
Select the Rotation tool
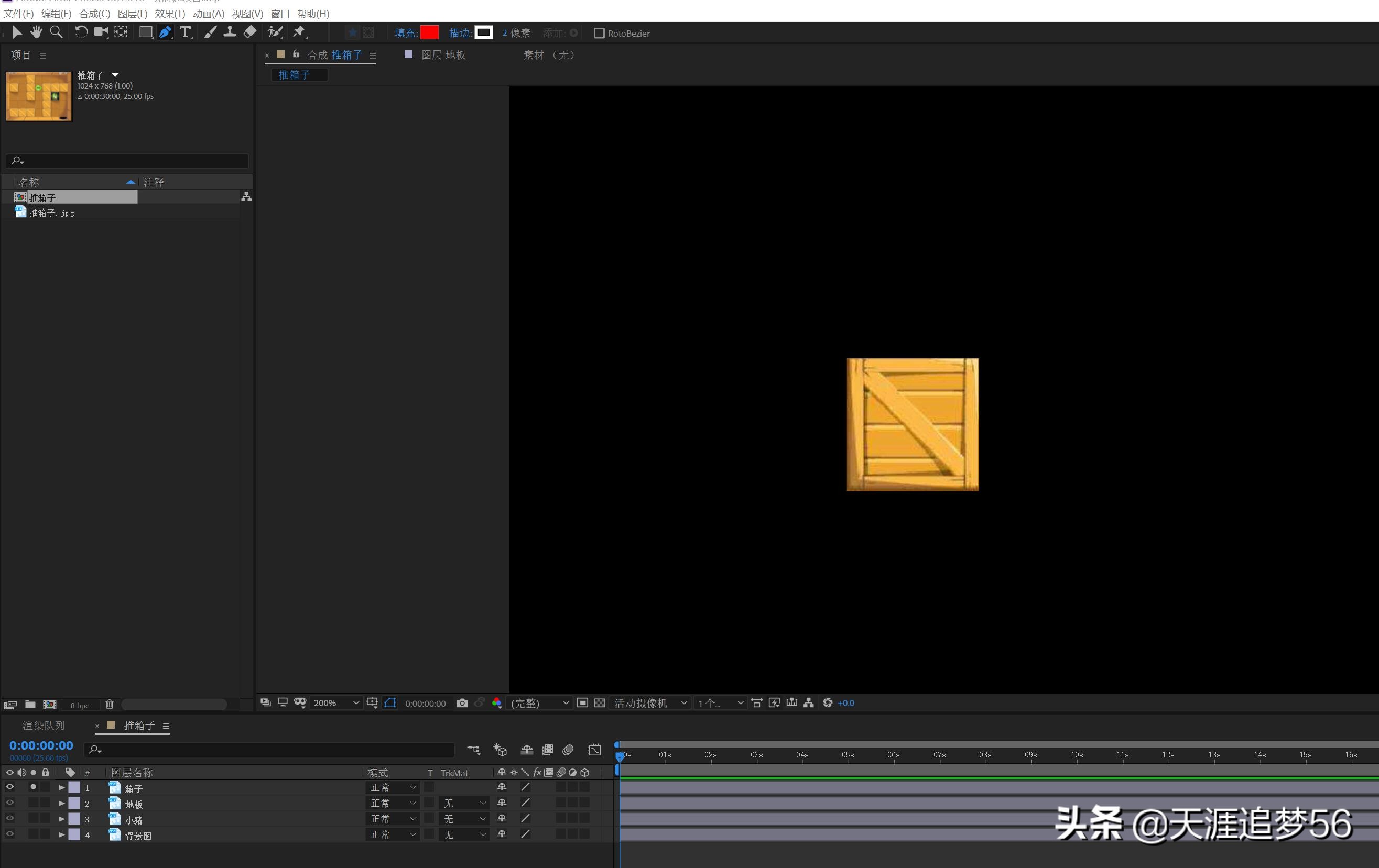81,32
